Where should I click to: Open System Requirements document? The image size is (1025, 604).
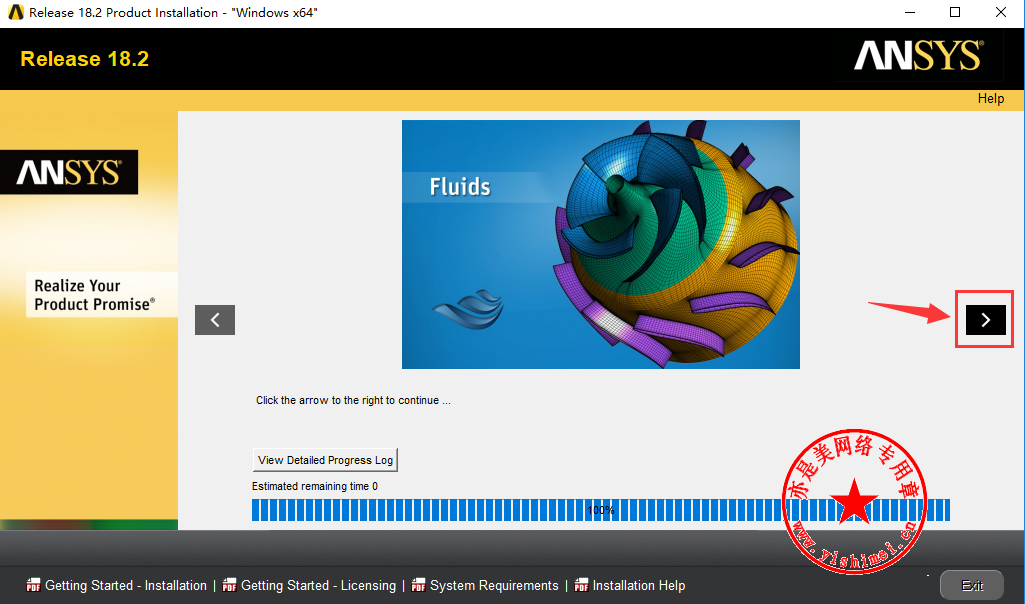494,586
